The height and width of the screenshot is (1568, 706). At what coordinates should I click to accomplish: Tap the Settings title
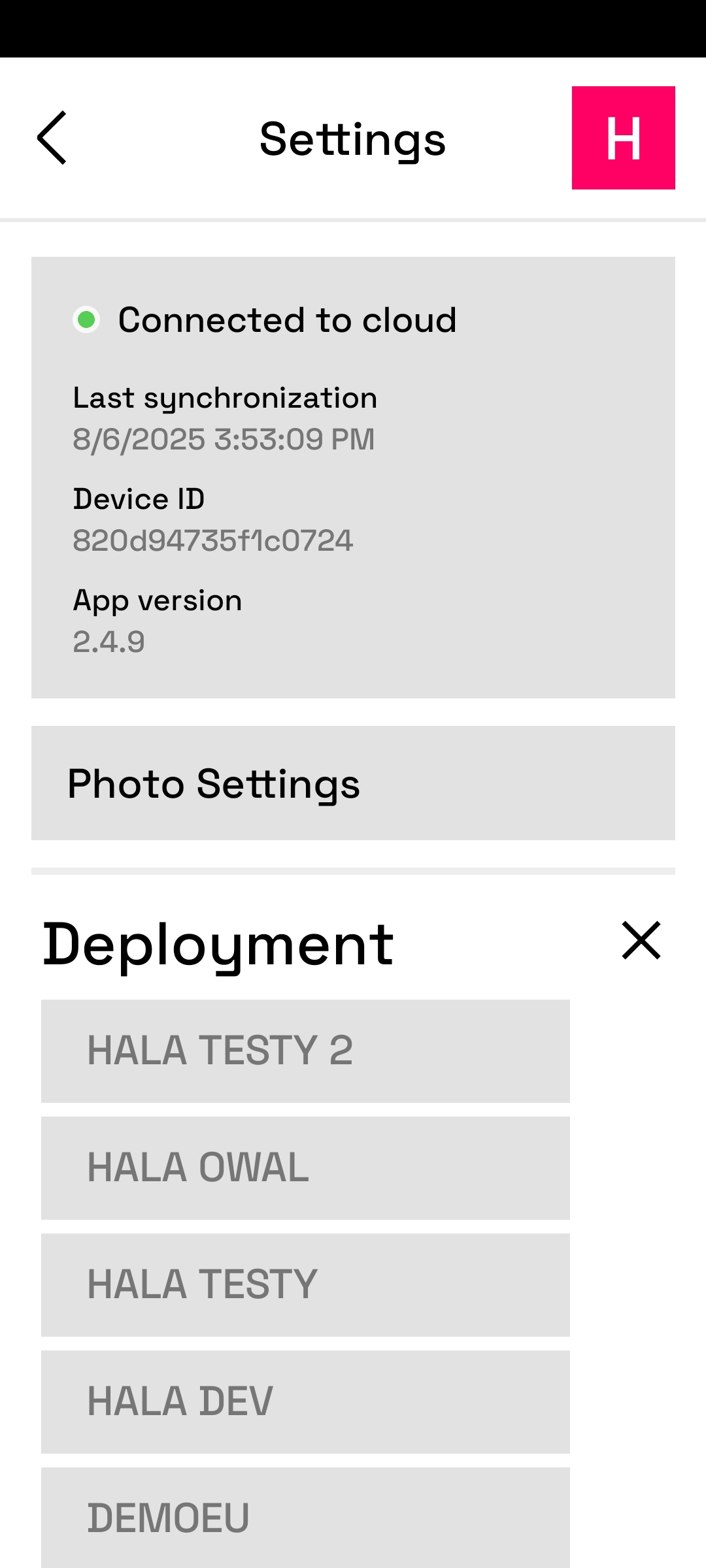coord(353,138)
